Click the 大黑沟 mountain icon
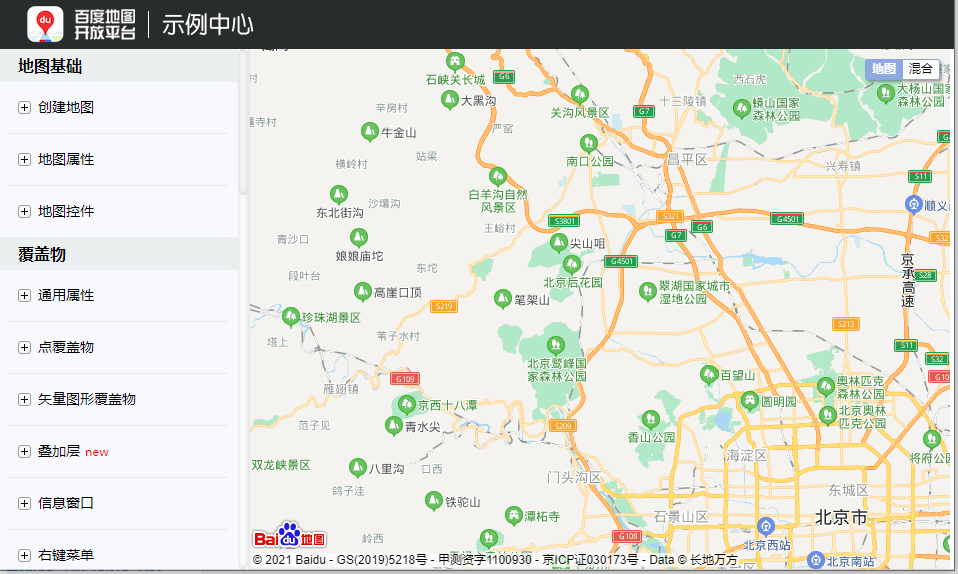 point(450,99)
